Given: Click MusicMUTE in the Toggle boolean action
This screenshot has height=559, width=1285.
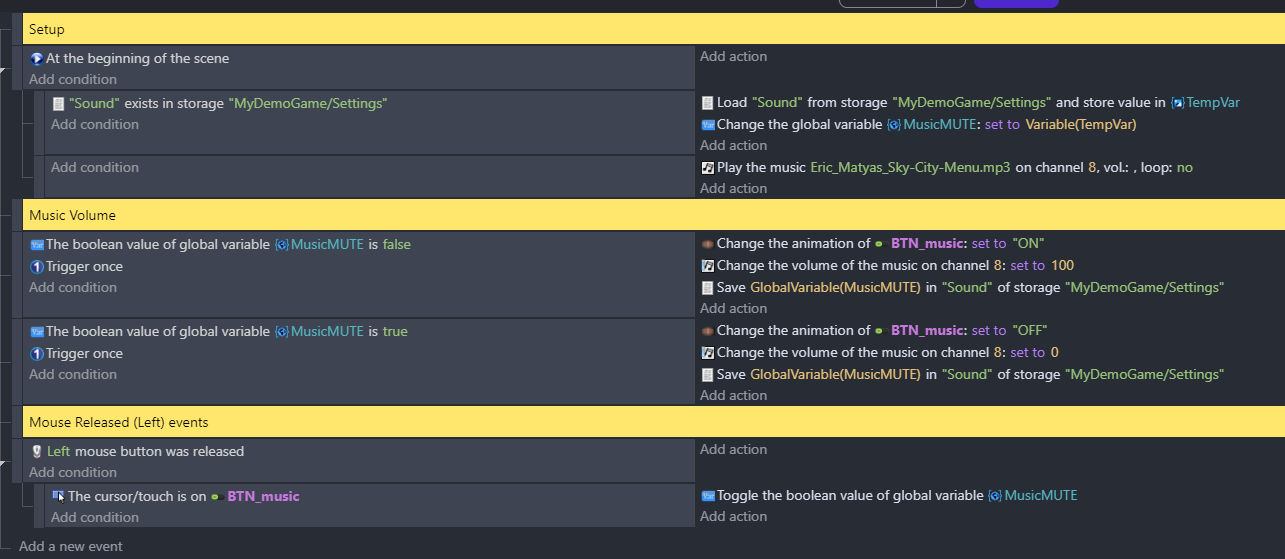Looking at the screenshot, I should pyautogui.click(x=1041, y=496).
